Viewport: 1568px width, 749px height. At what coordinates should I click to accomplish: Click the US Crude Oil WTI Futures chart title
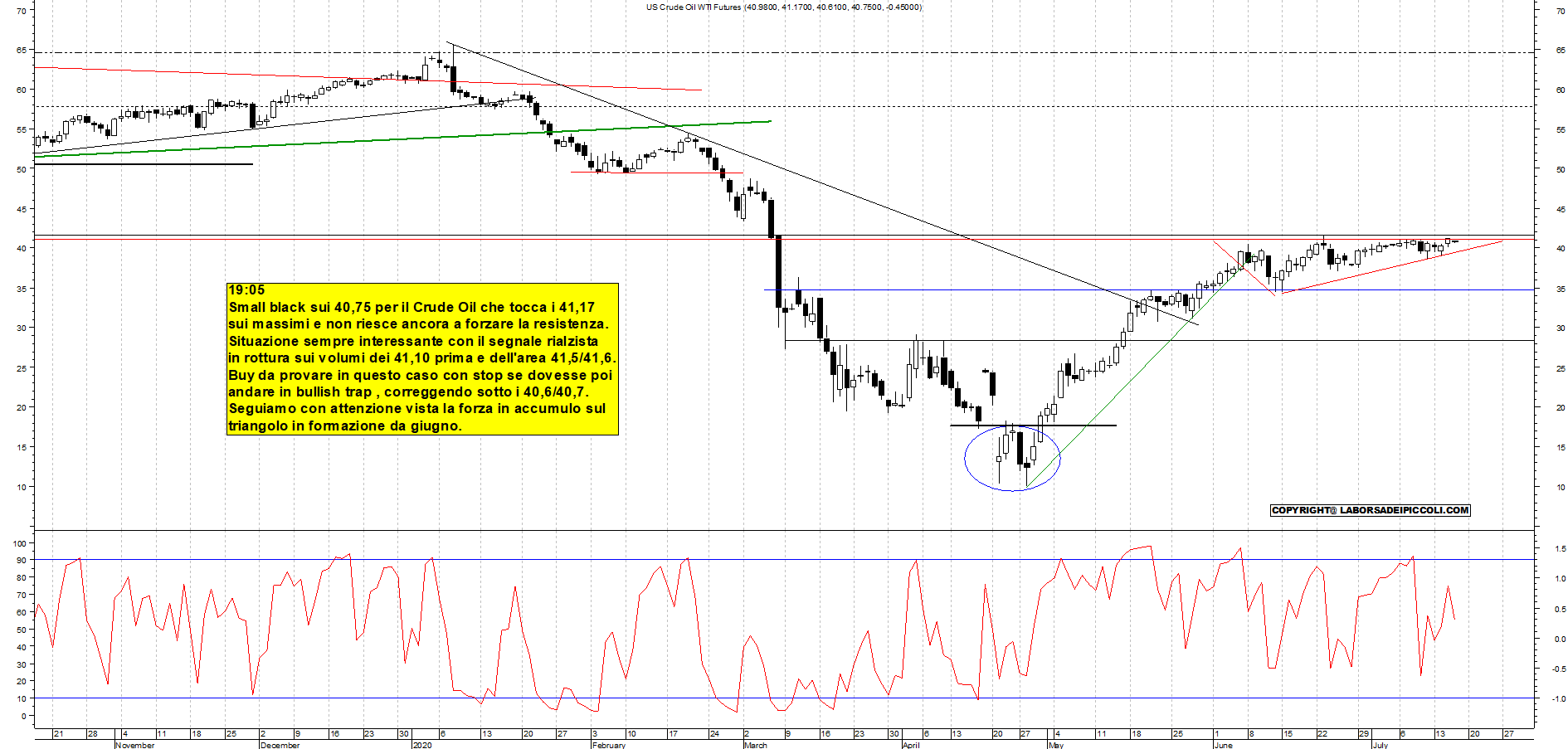click(784, 7)
